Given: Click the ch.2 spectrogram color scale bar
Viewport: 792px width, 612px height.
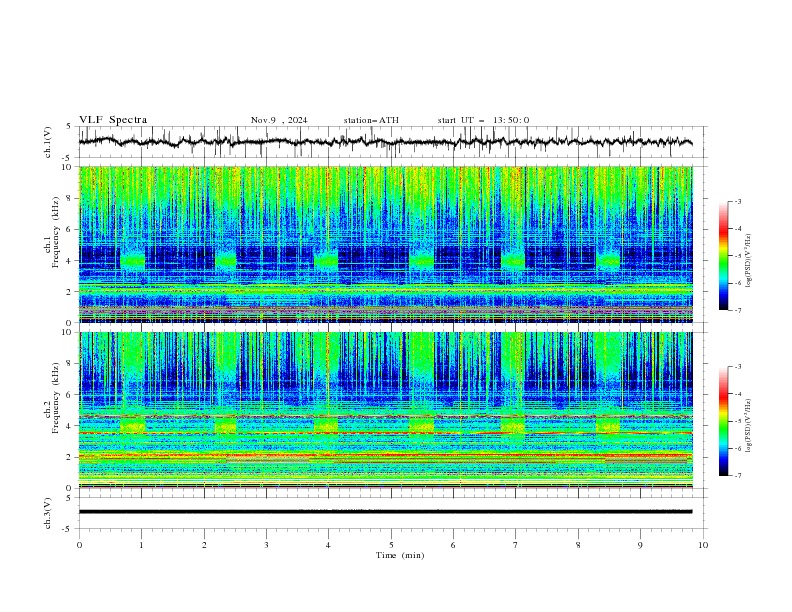Looking at the screenshot, I should click(x=723, y=421).
